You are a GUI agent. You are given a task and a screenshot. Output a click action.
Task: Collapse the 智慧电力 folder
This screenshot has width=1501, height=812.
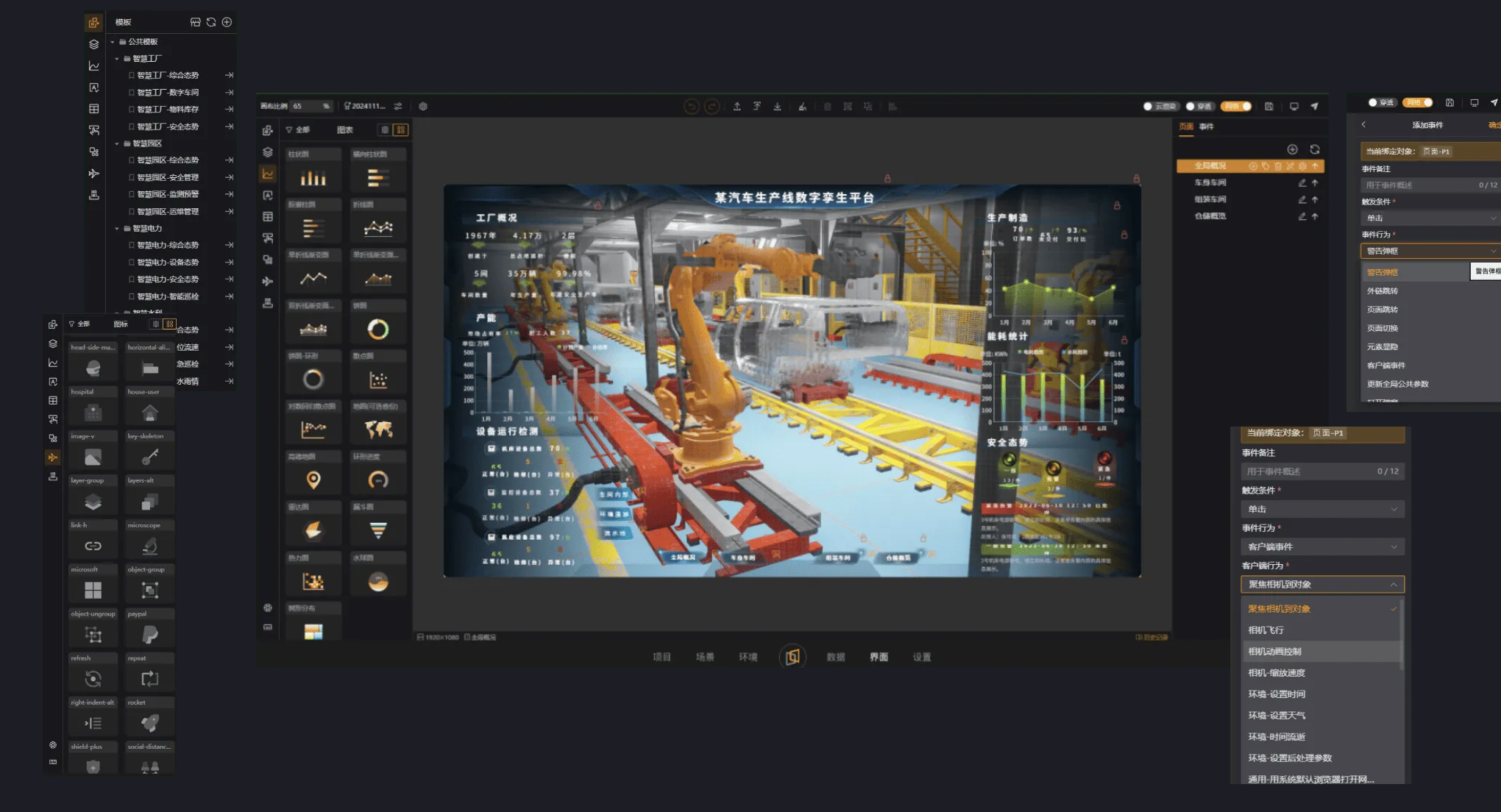click(x=117, y=229)
